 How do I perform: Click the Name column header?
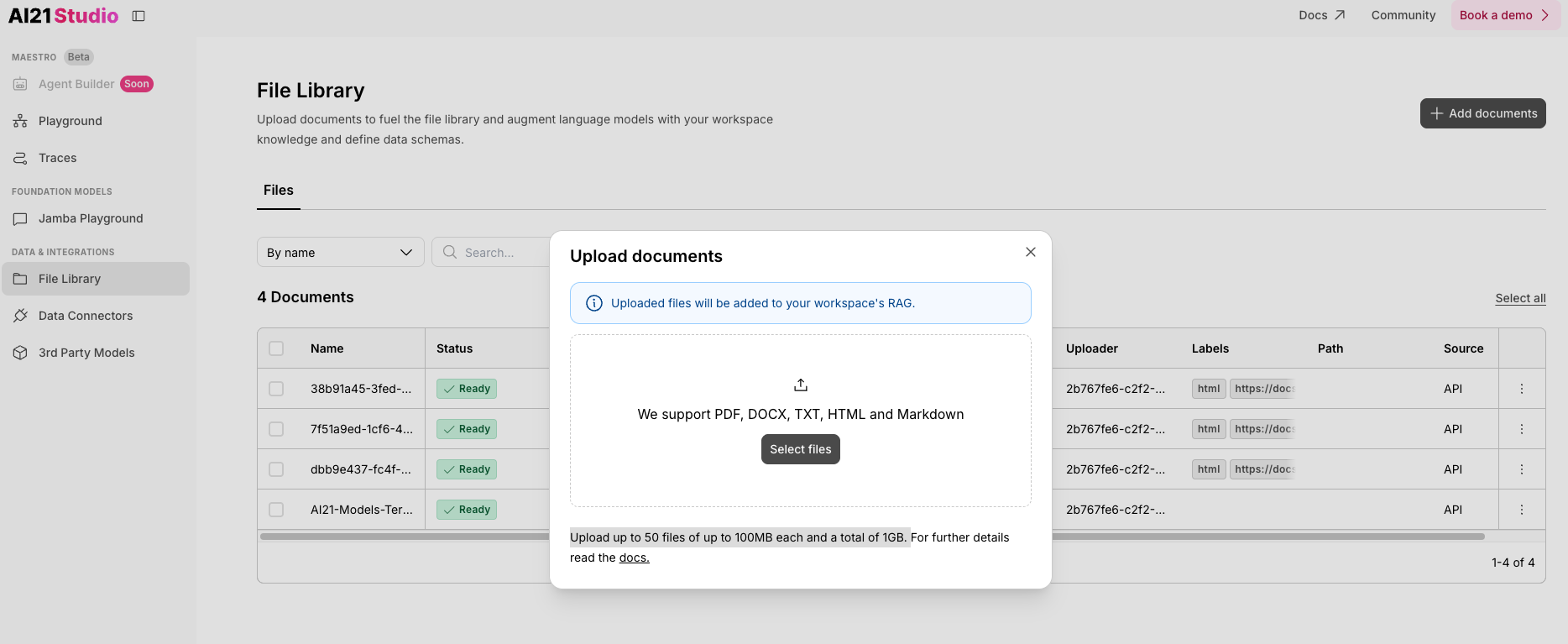click(327, 348)
